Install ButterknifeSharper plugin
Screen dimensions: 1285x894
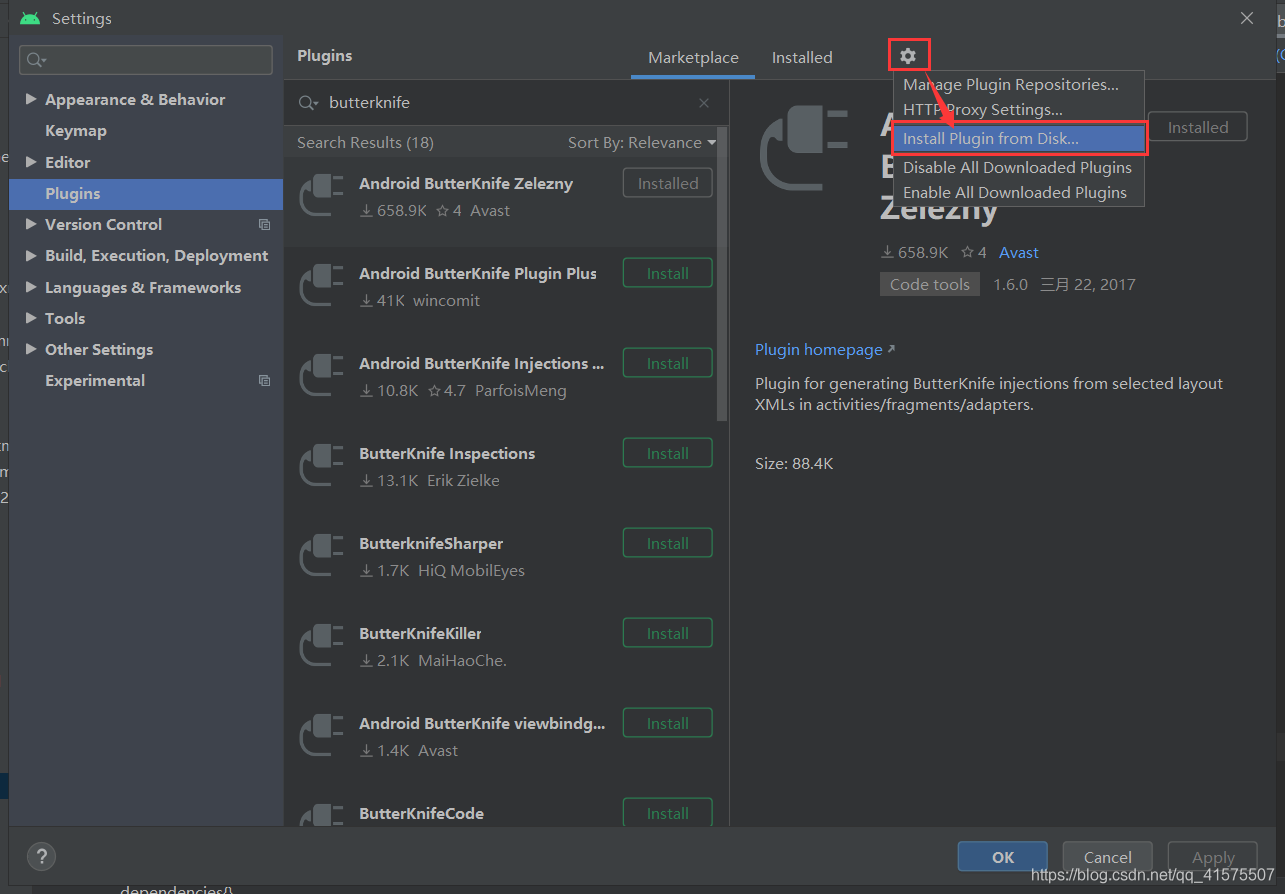(x=667, y=543)
